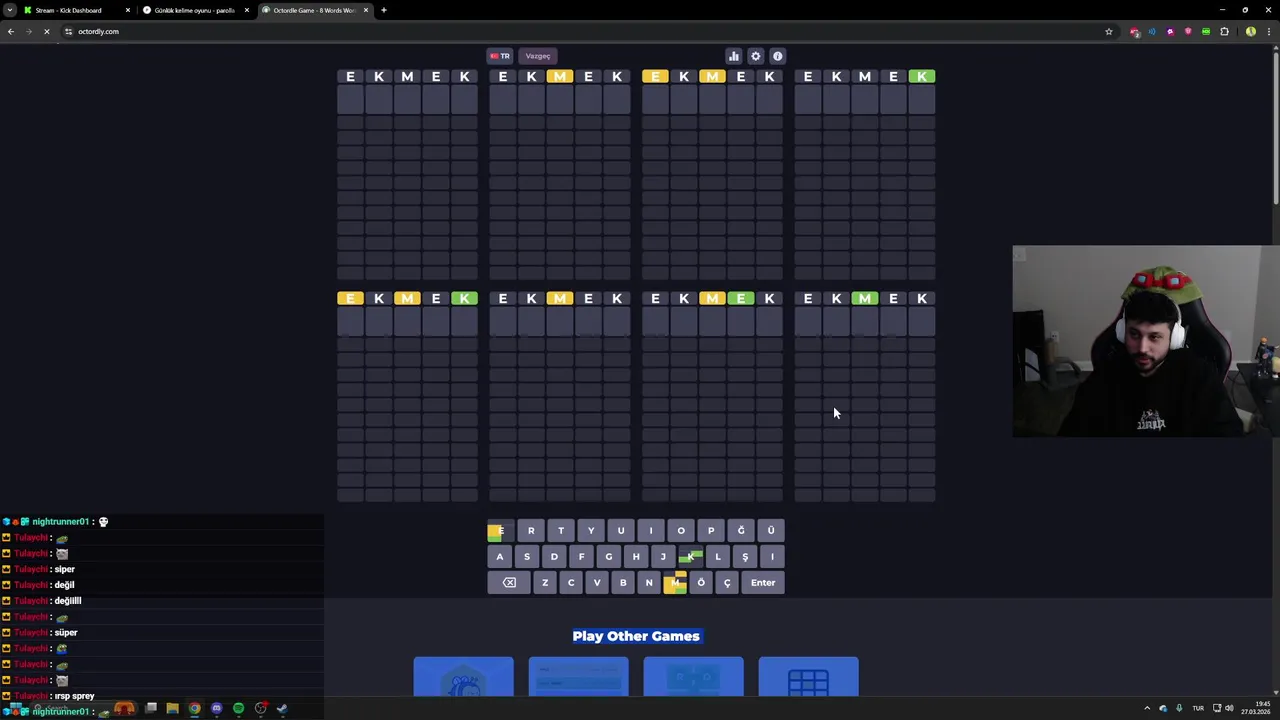
Task: Open the purple extension icon
Action: [x=1170, y=32]
